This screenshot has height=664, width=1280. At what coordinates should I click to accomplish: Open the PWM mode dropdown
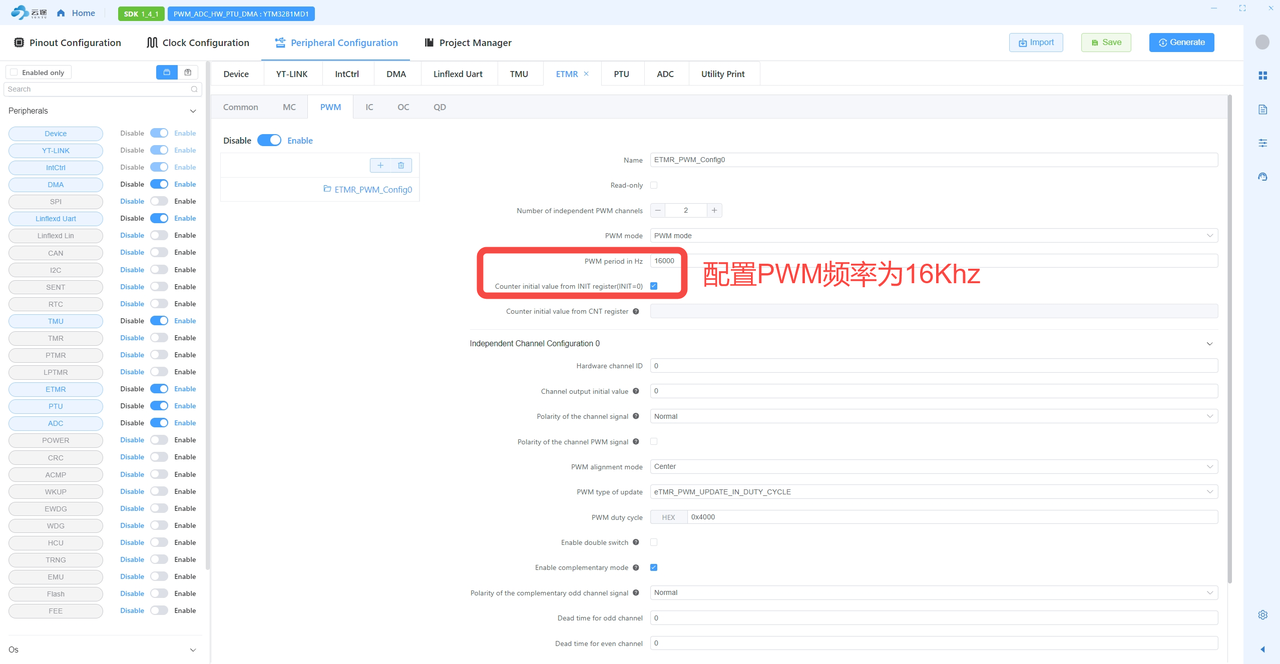934,236
